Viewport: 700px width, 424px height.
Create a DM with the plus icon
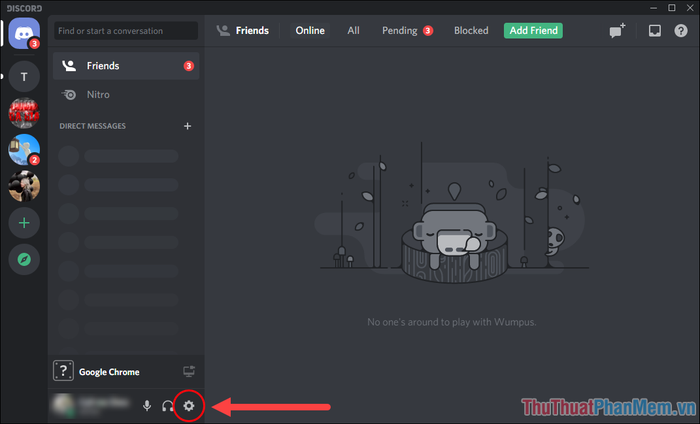[x=188, y=126]
